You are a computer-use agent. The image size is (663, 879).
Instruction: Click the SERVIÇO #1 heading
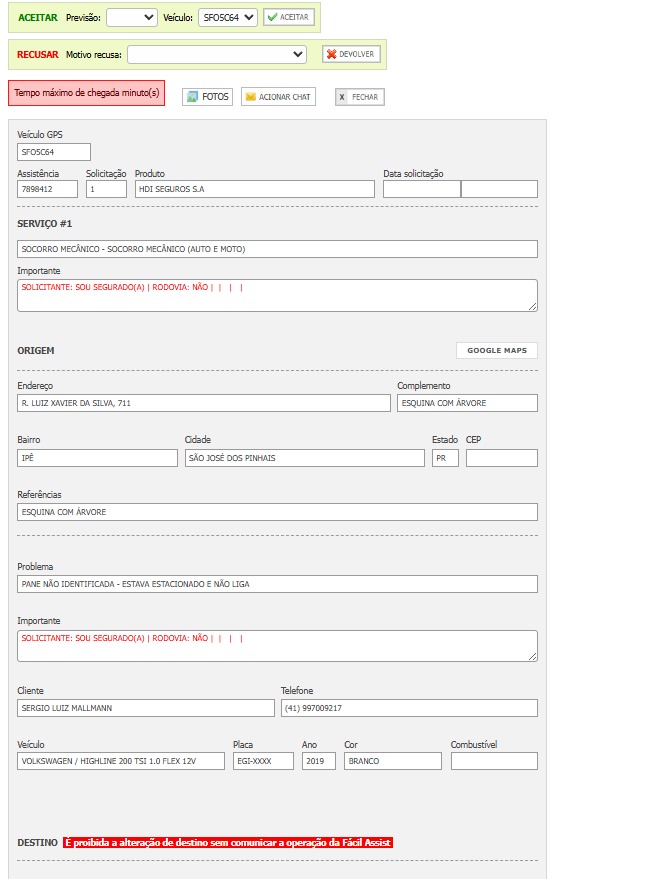[x=45, y=224]
